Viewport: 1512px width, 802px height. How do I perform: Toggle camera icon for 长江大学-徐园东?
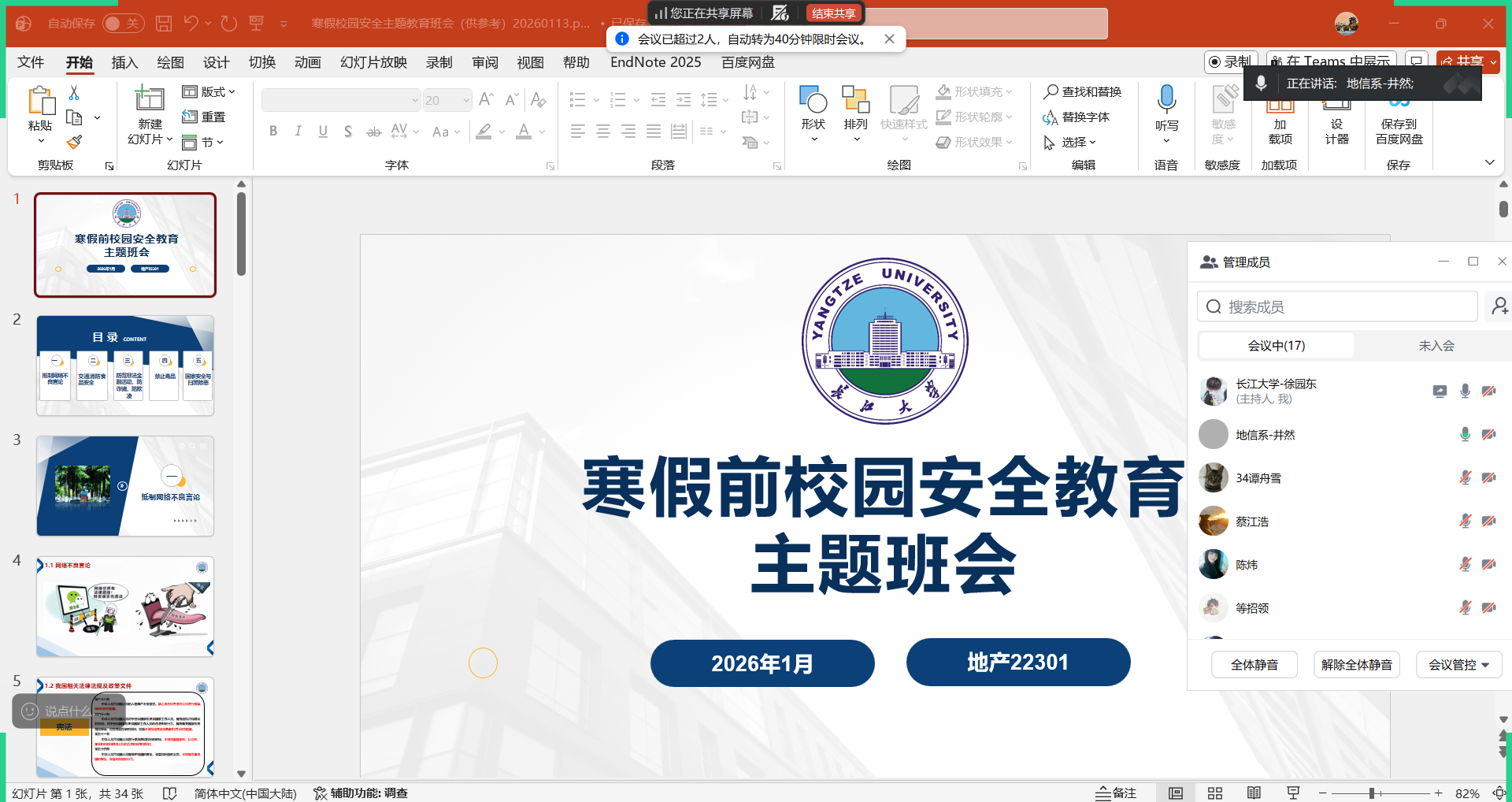(1488, 392)
